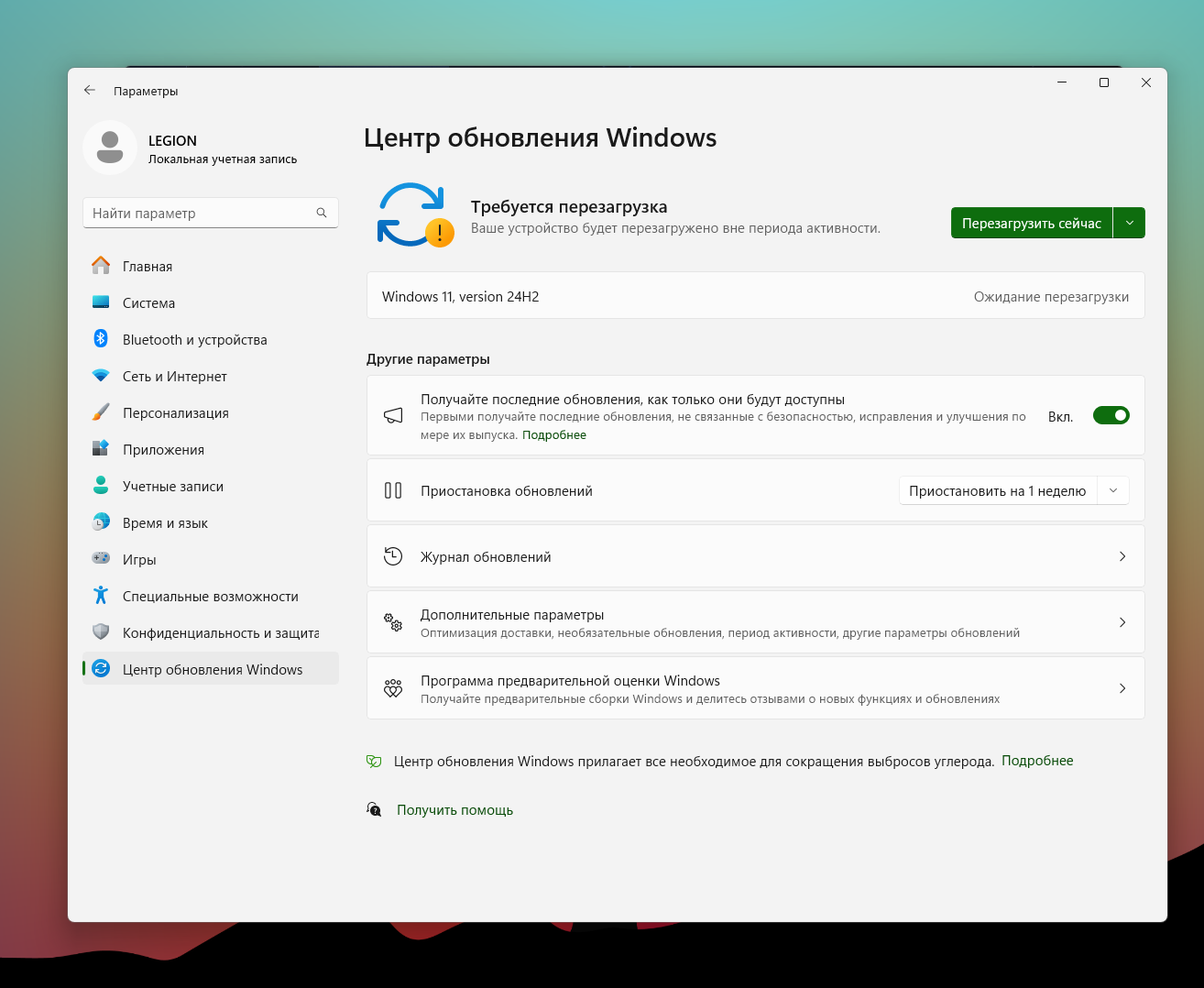Open Программа предварительной оценки via its chevron
The width and height of the screenshot is (1204, 988).
[x=1122, y=688]
